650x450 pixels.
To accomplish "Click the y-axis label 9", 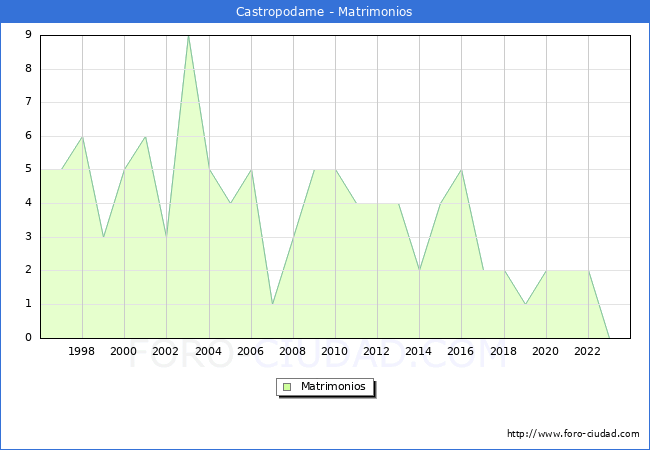I will pos(29,34).
